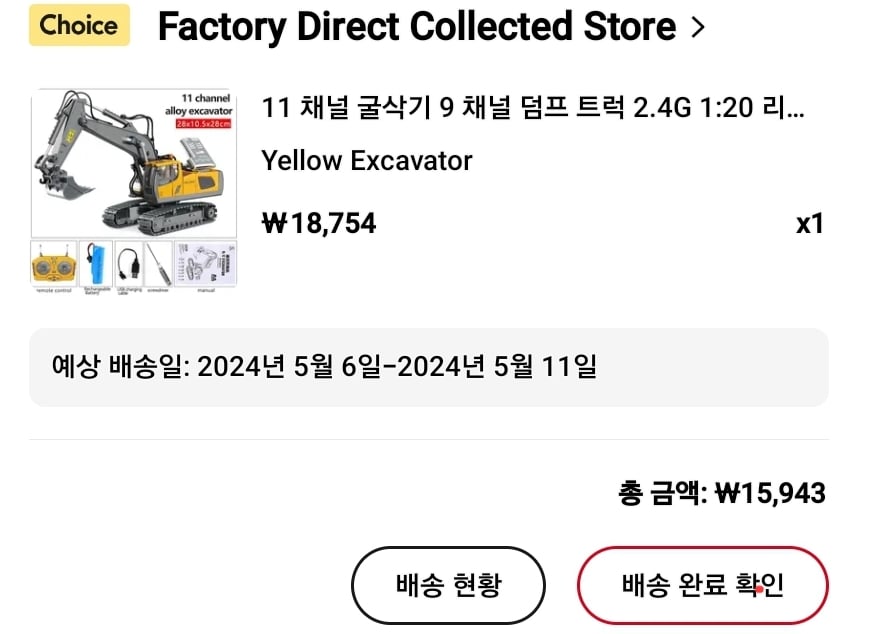Open 배송 현황 shipping status
This screenshot has height=634, width=870.
448,585
